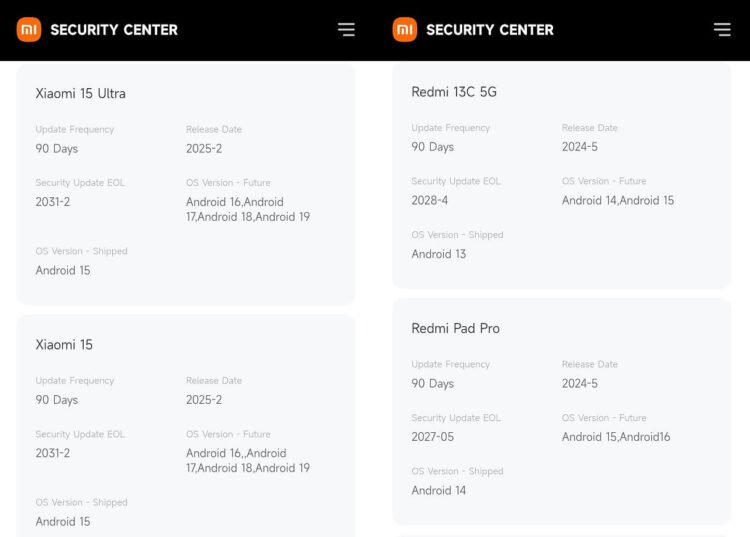Click the Mi logo on the Redmi 13C screen
Image resolution: width=750 pixels, height=537 pixels.
[x=405, y=29]
